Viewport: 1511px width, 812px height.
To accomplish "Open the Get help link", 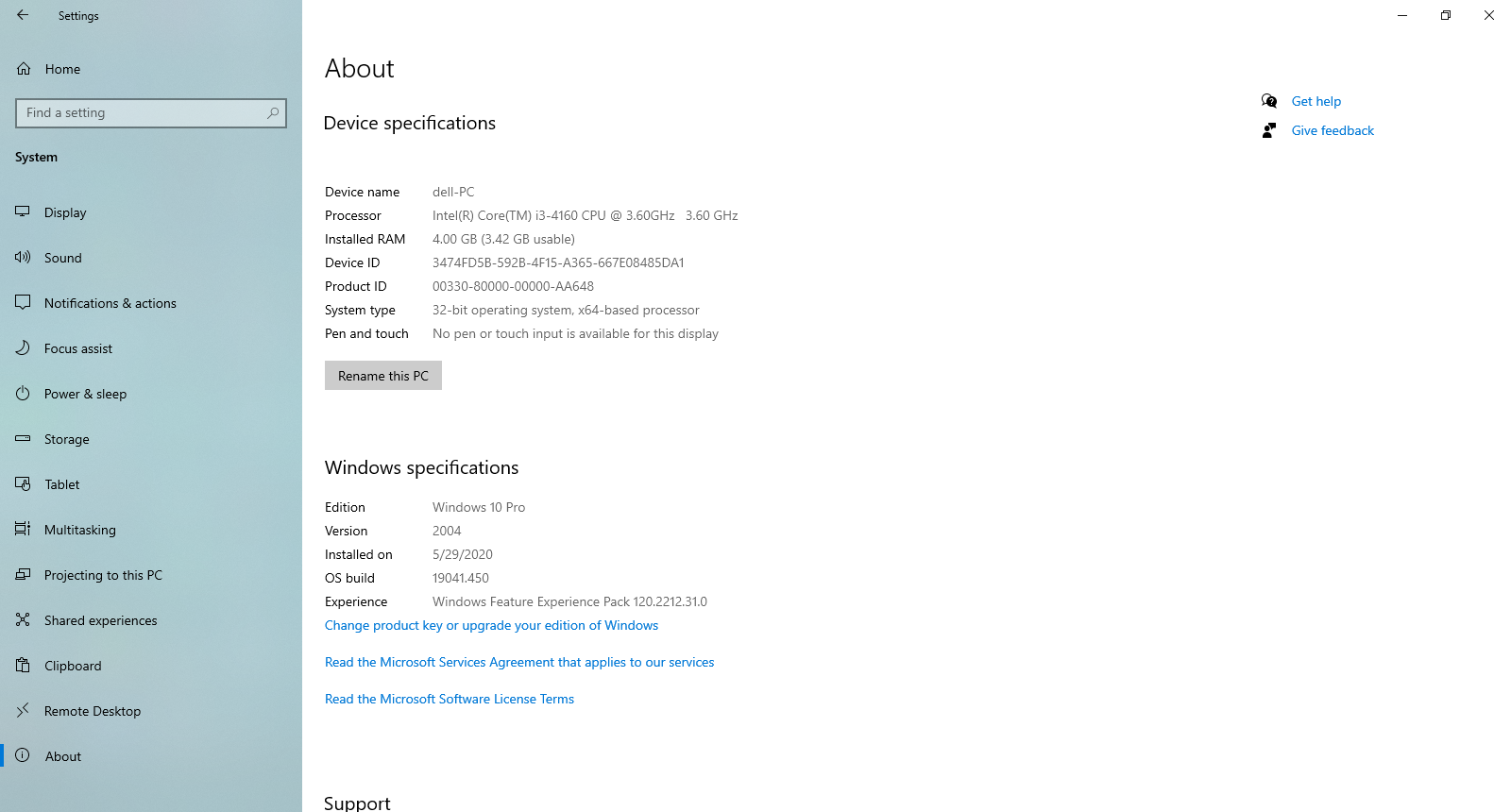I will pos(1316,101).
